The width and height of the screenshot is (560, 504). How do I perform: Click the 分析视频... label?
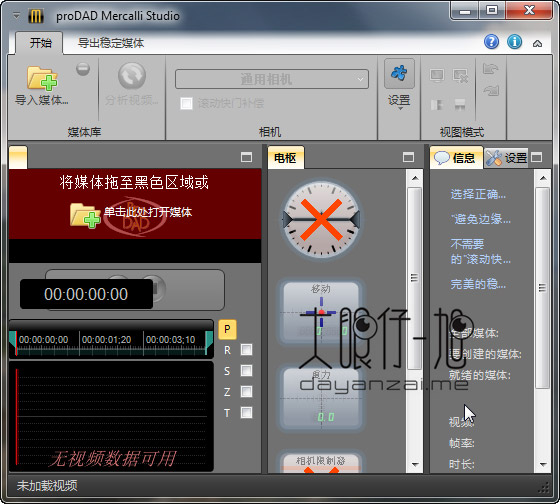tap(132, 100)
